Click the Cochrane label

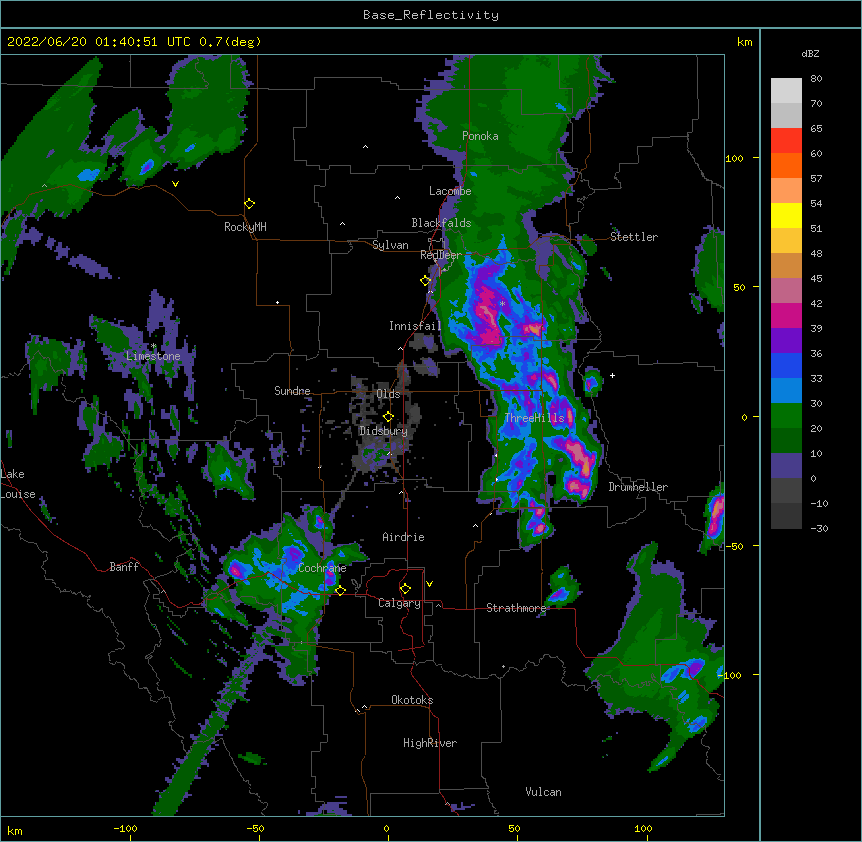[x=322, y=568]
